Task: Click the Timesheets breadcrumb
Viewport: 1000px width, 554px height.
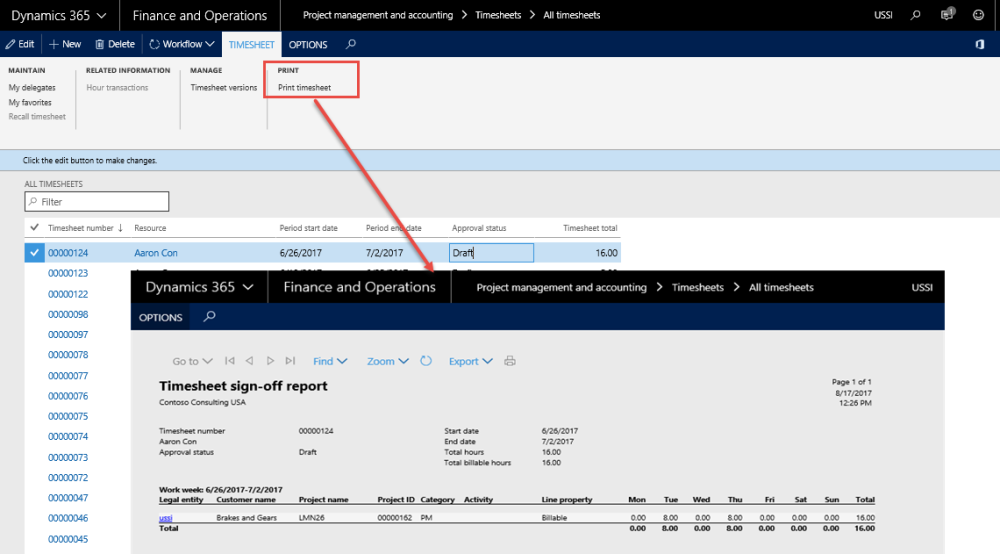Action: pyautogui.click(x=498, y=15)
